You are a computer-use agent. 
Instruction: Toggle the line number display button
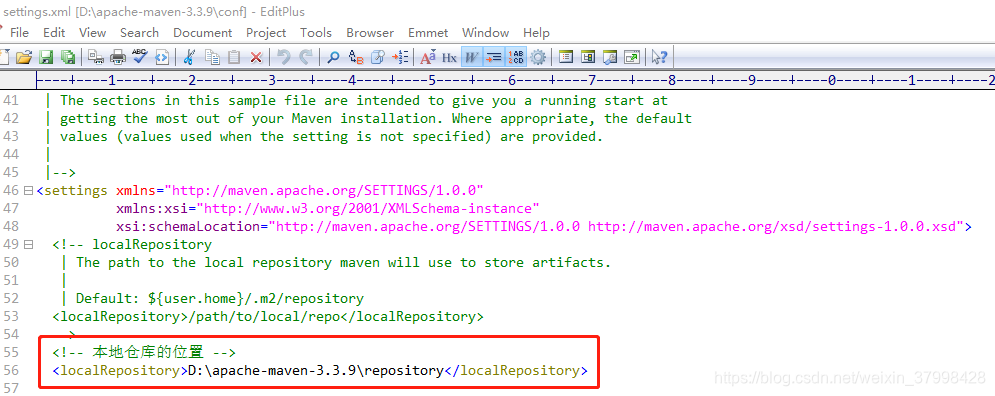(x=516, y=57)
